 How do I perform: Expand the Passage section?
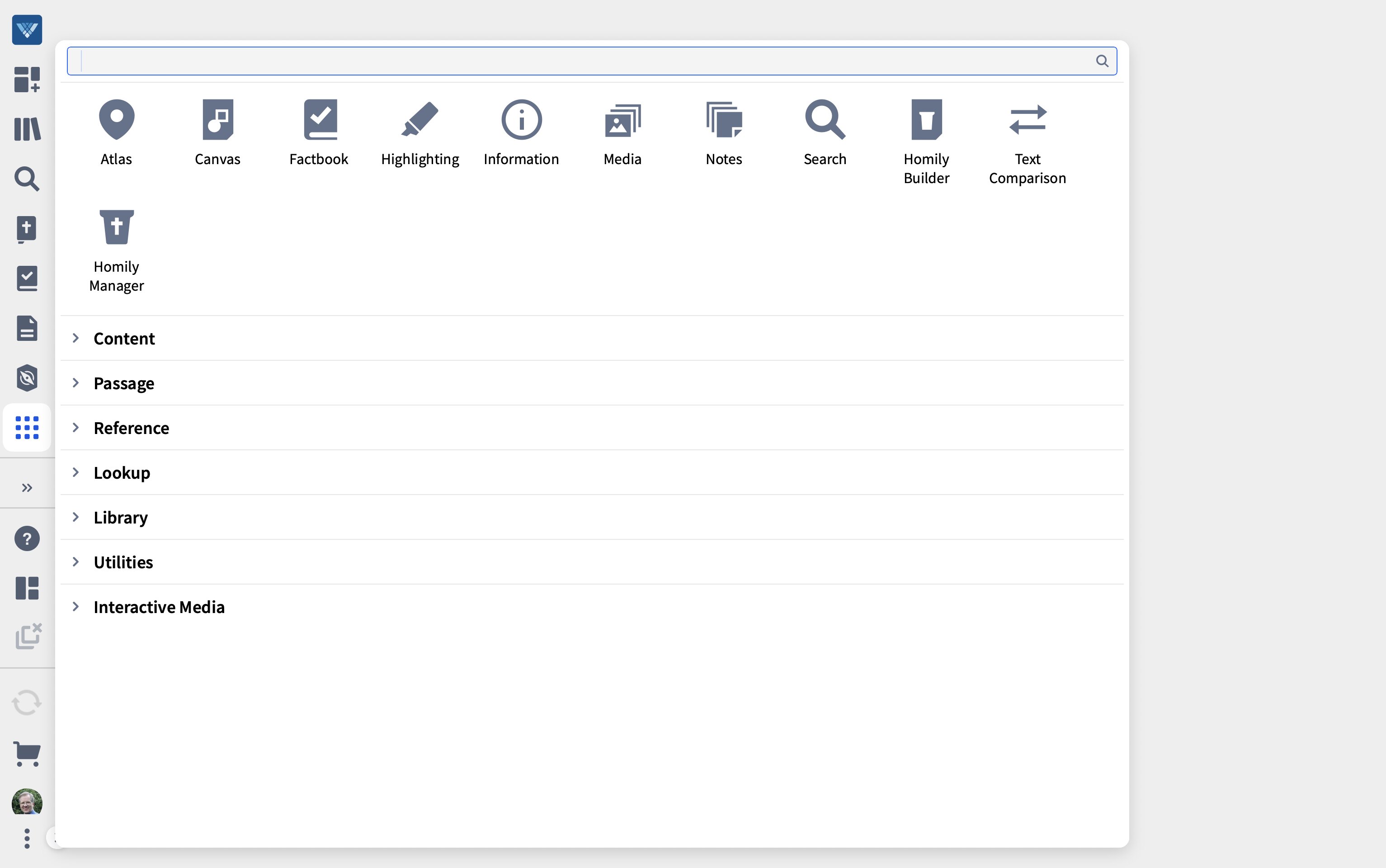123,383
